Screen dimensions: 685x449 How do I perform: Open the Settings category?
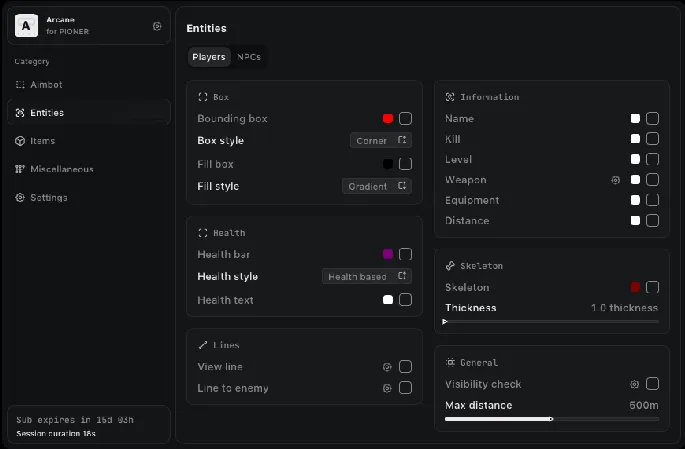click(x=49, y=197)
